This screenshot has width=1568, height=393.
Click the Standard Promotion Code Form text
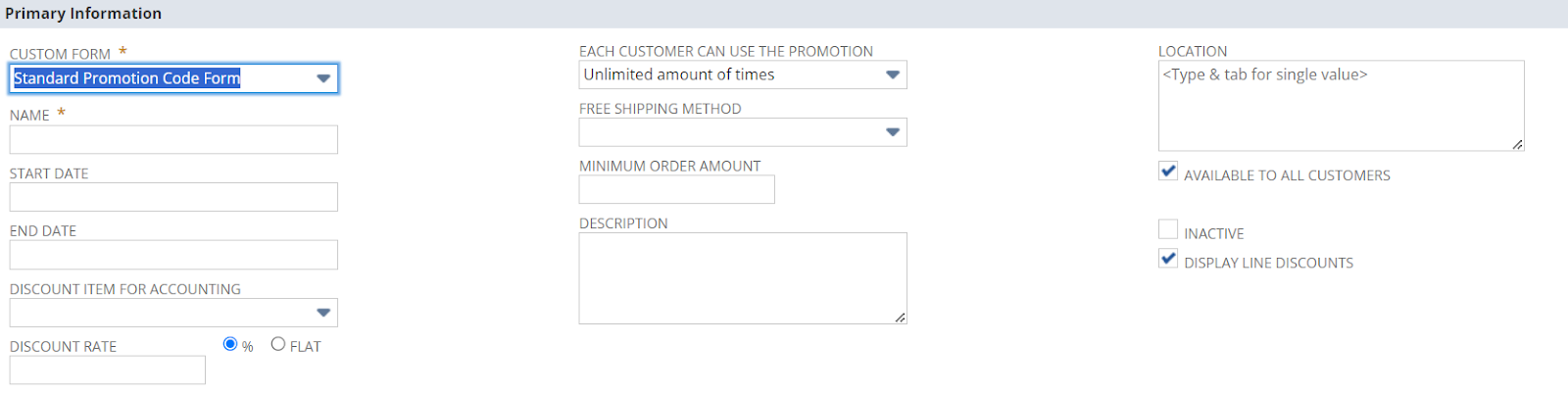click(126, 78)
